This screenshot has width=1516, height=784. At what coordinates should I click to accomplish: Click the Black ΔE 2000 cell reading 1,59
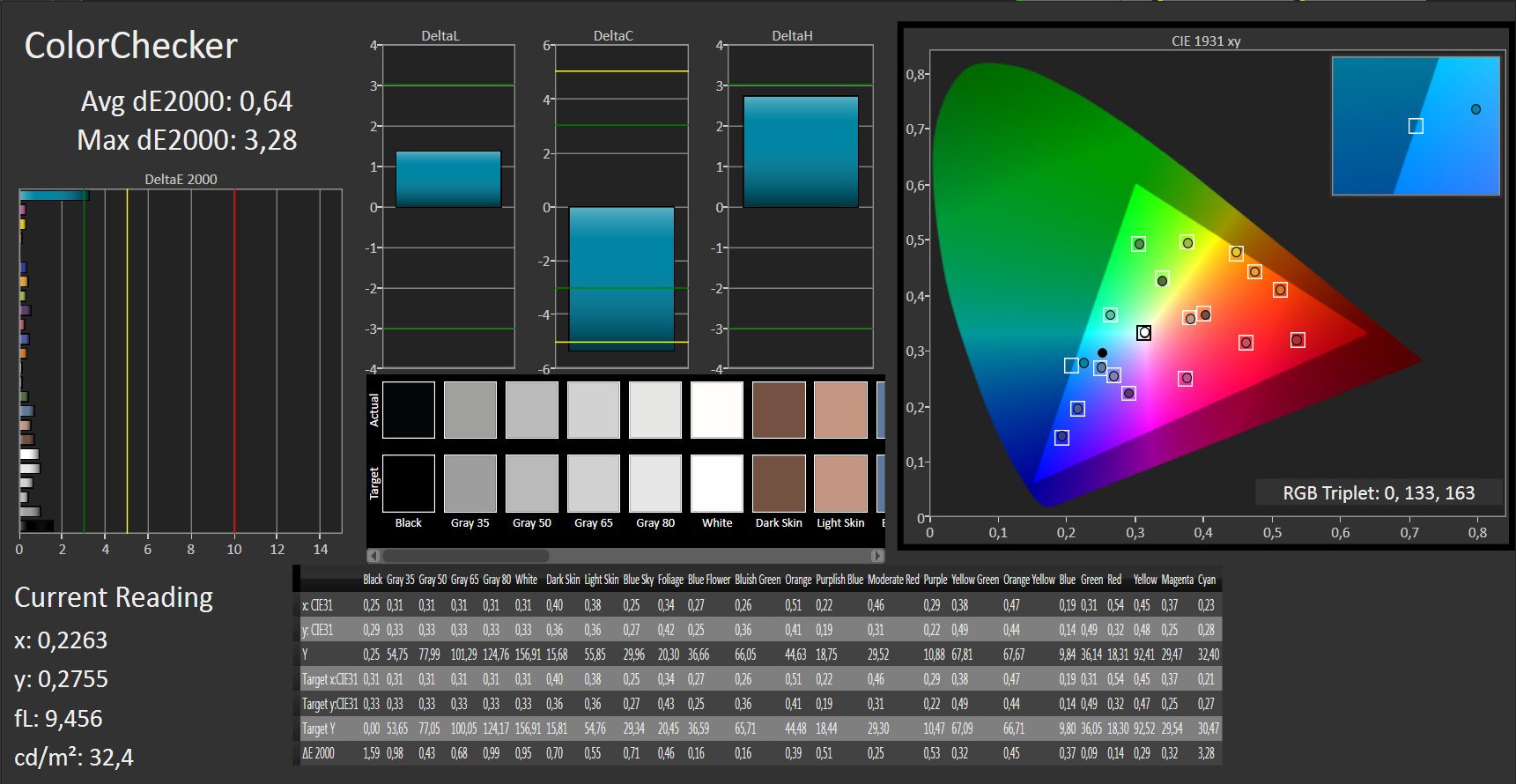pyautogui.click(x=372, y=753)
